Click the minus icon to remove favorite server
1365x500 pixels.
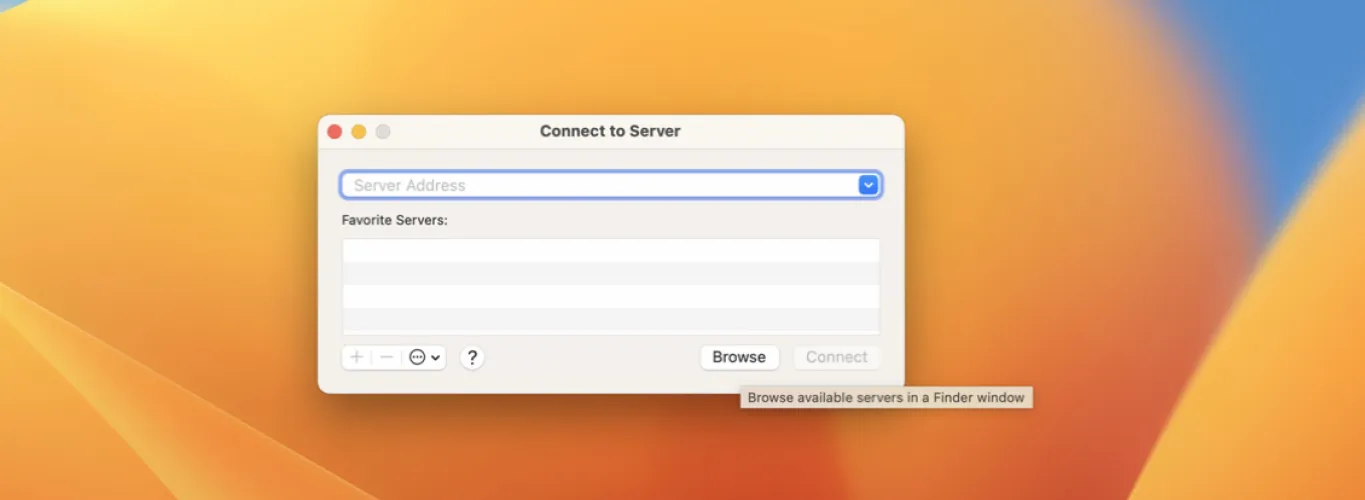tap(386, 357)
